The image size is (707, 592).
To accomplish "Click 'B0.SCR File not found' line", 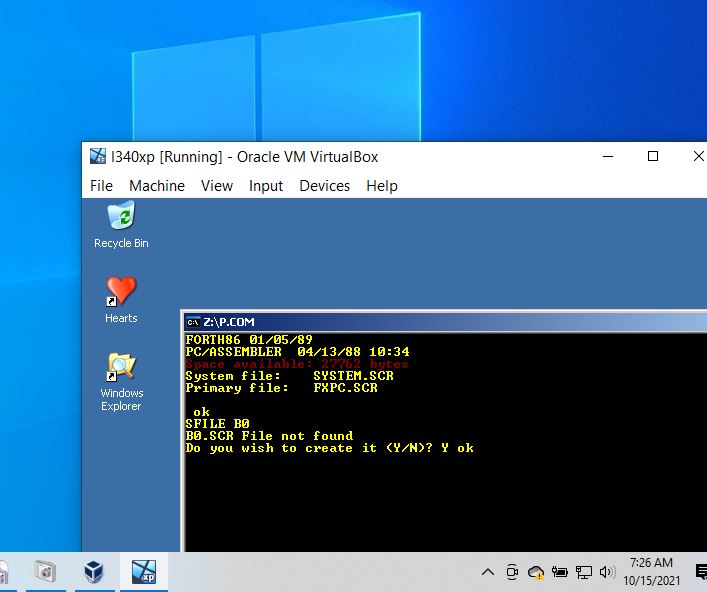I will (x=269, y=436).
